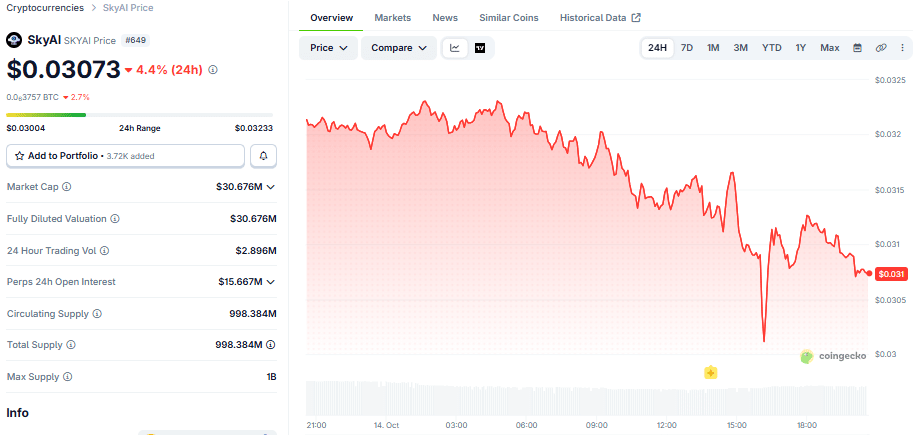The image size is (919, 435).
Task: Select the 3M time range
Action: (740, 48)
